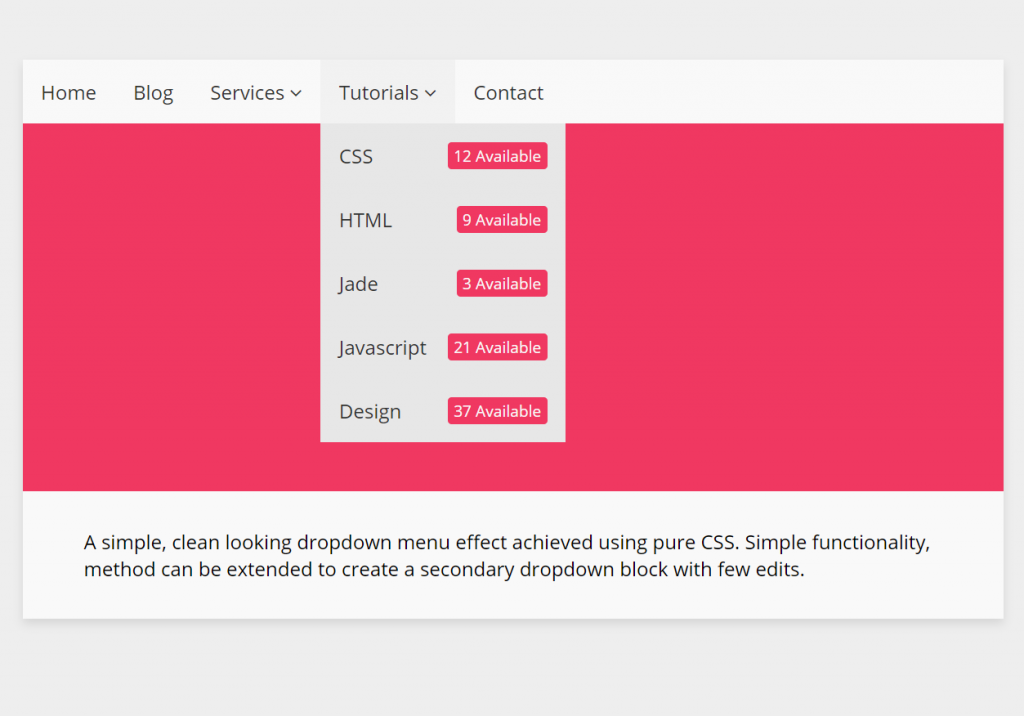Click the 9 Available badge next to HTML
1024x716 pixels.
tap(501, 219)
